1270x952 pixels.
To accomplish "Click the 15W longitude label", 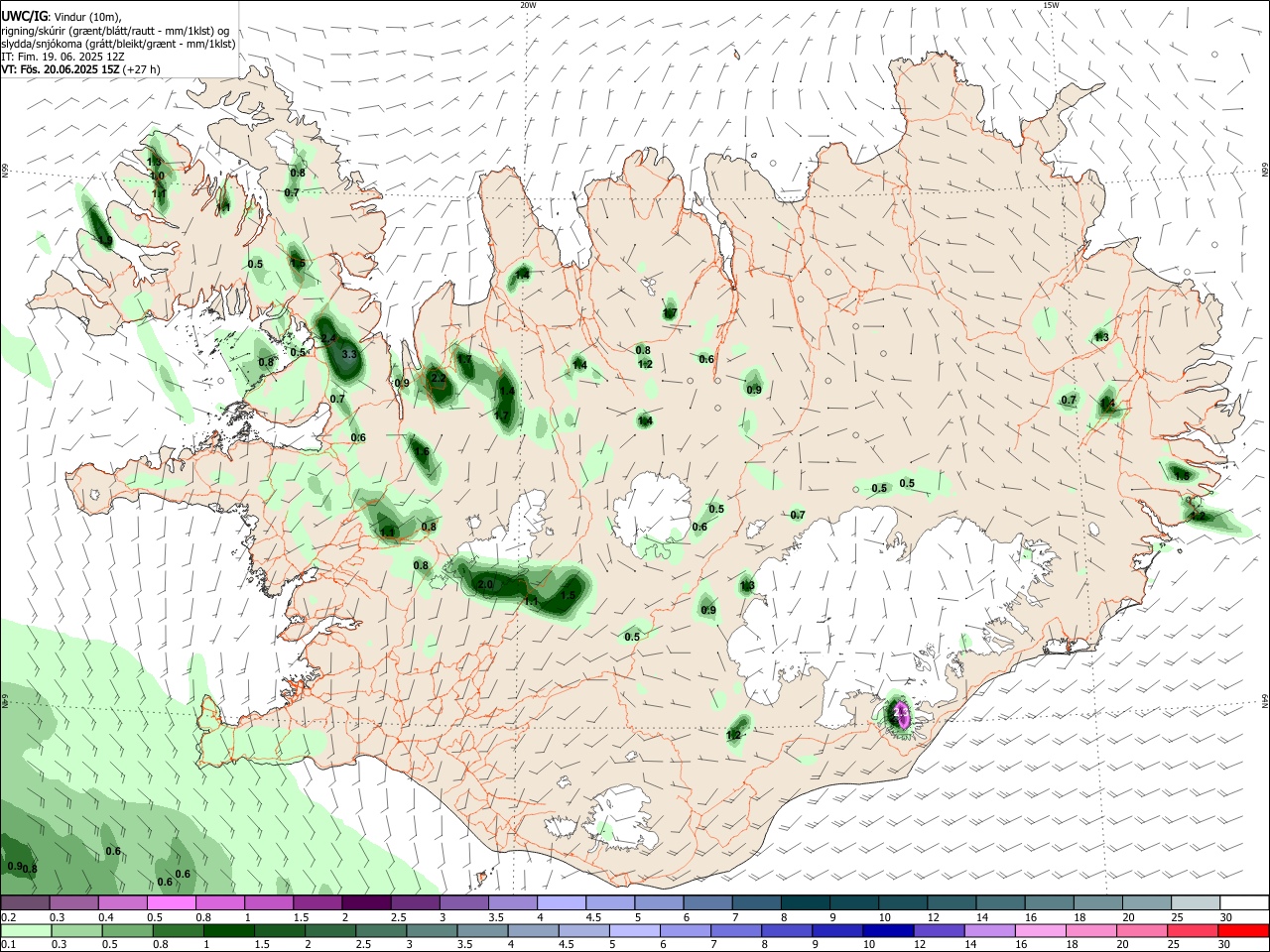I will pos(1051,5).
